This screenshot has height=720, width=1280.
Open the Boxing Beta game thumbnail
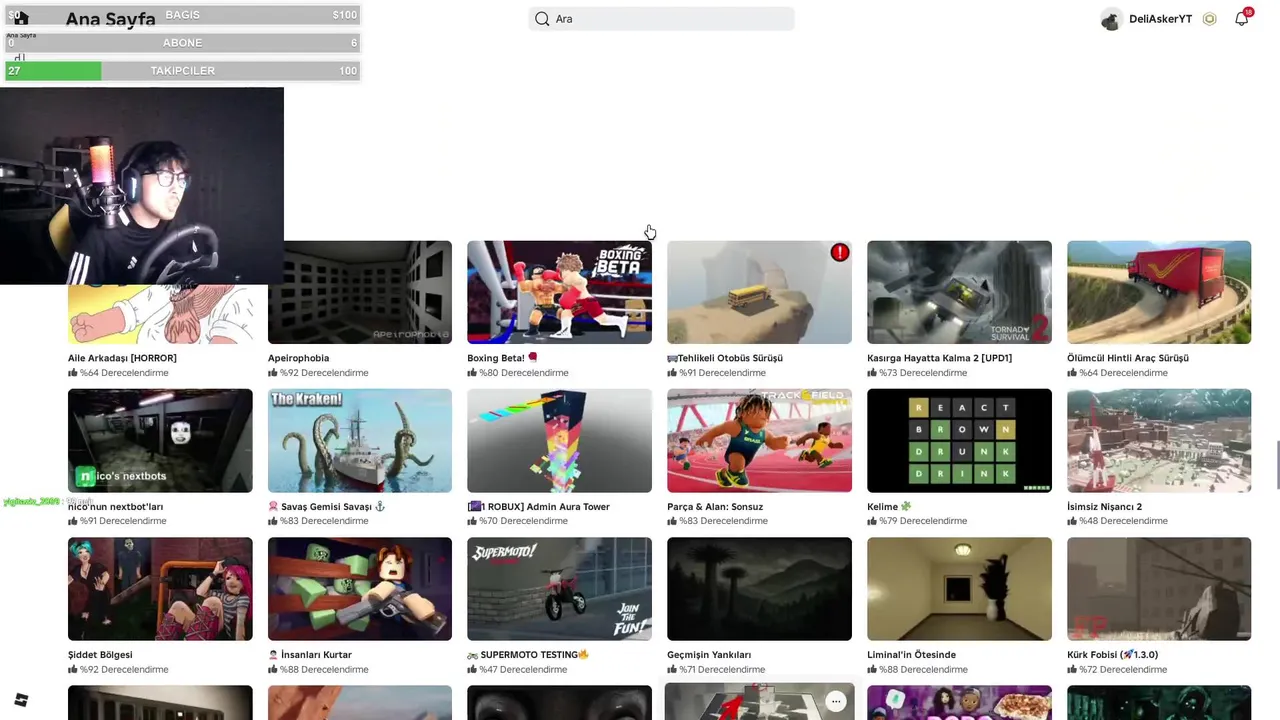pyautogui.click(x=559, y=292)
